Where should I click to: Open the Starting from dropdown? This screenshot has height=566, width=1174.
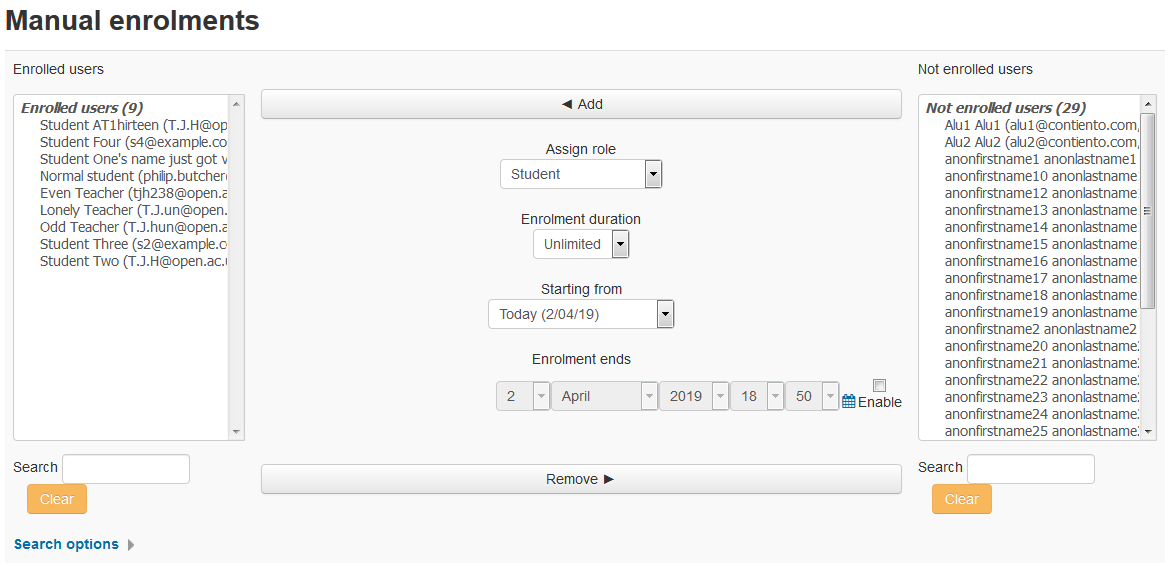[581, 314]
